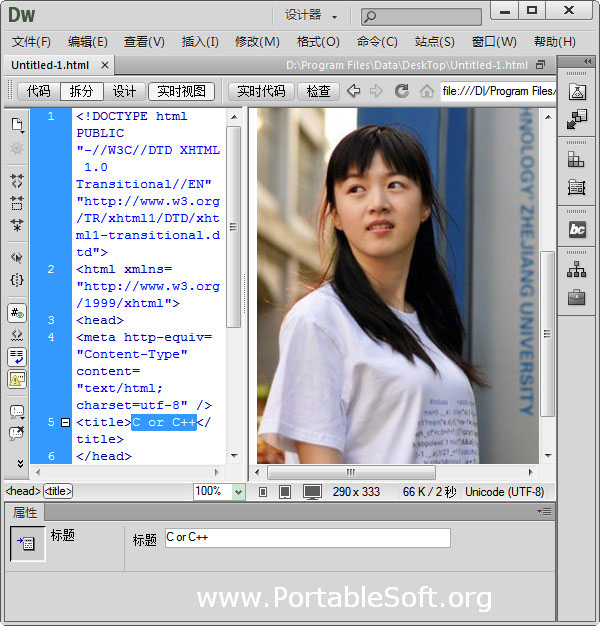Close the Untitled-1.html tab
The width and height of the screenshot is (600, 626).
click(x=105, y=65)
